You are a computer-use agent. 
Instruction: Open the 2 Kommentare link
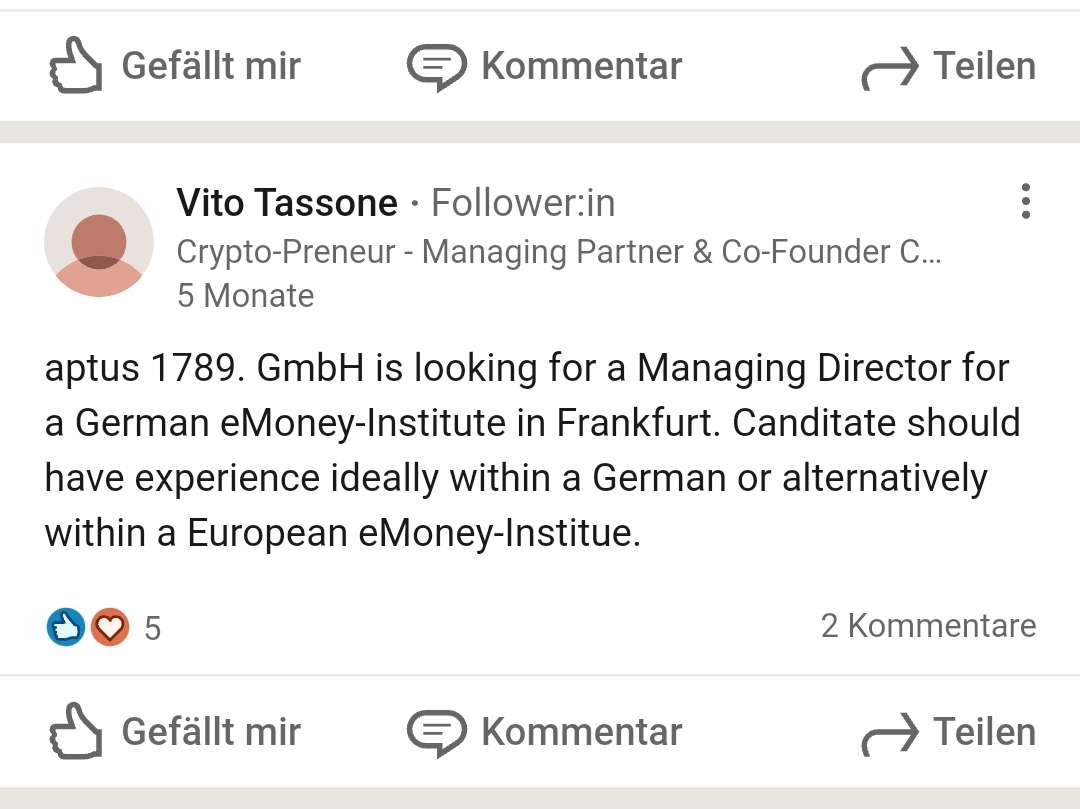(928, 625)
